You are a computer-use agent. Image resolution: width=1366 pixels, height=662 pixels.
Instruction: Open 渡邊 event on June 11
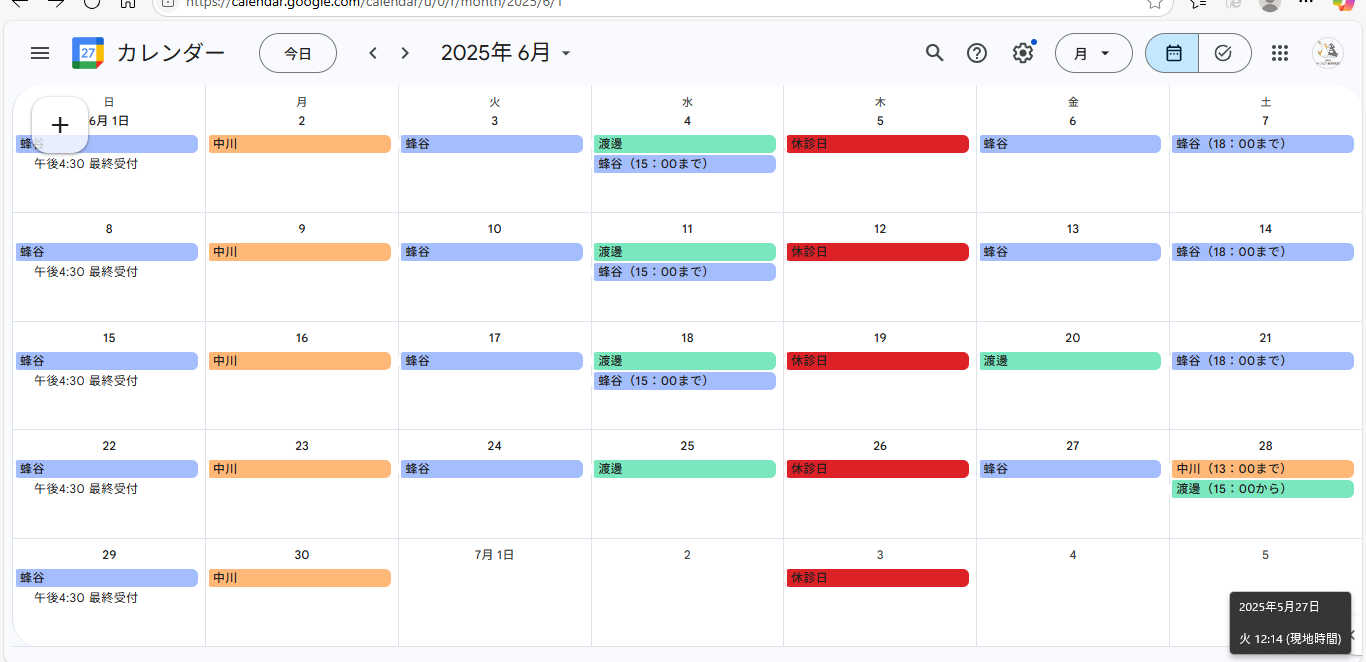pos(685,252)
